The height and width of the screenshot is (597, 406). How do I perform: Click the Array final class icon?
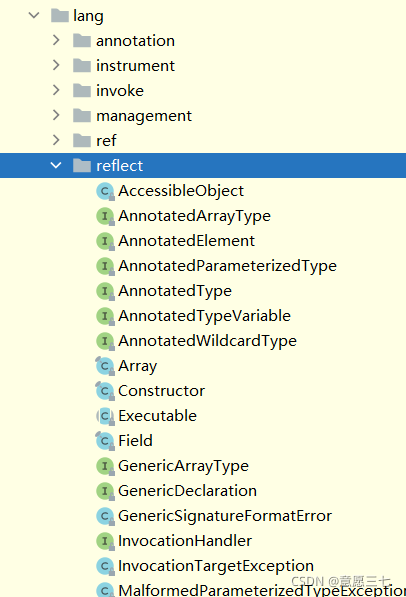point(105,366)
